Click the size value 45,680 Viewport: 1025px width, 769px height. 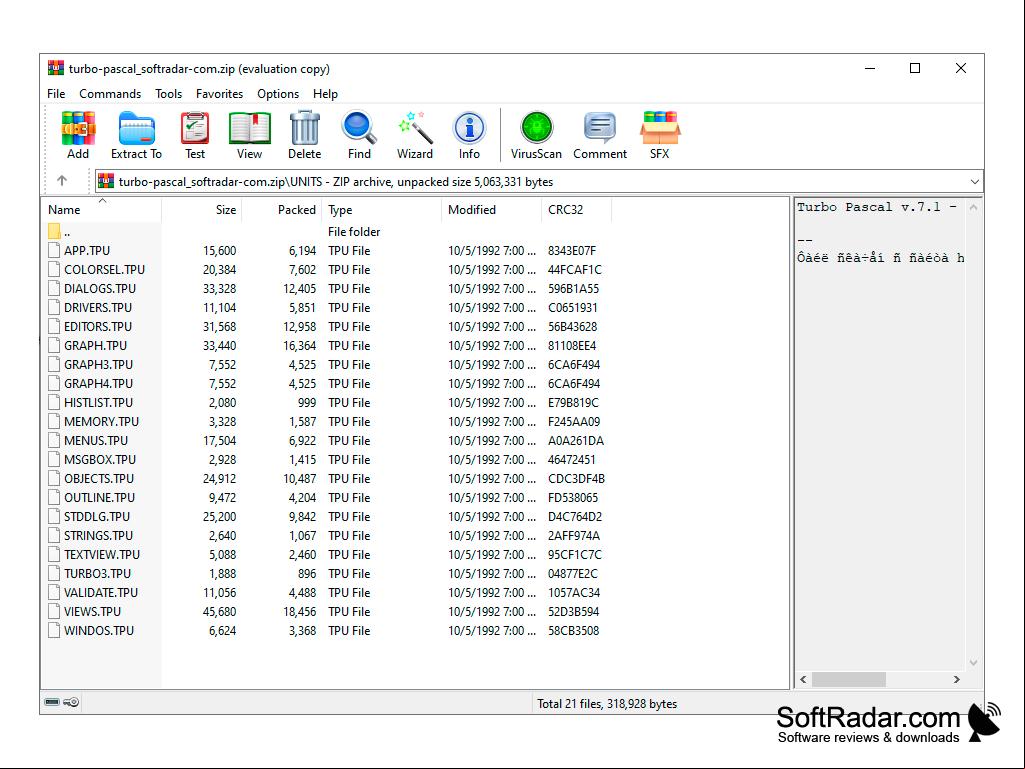[220, 611]
